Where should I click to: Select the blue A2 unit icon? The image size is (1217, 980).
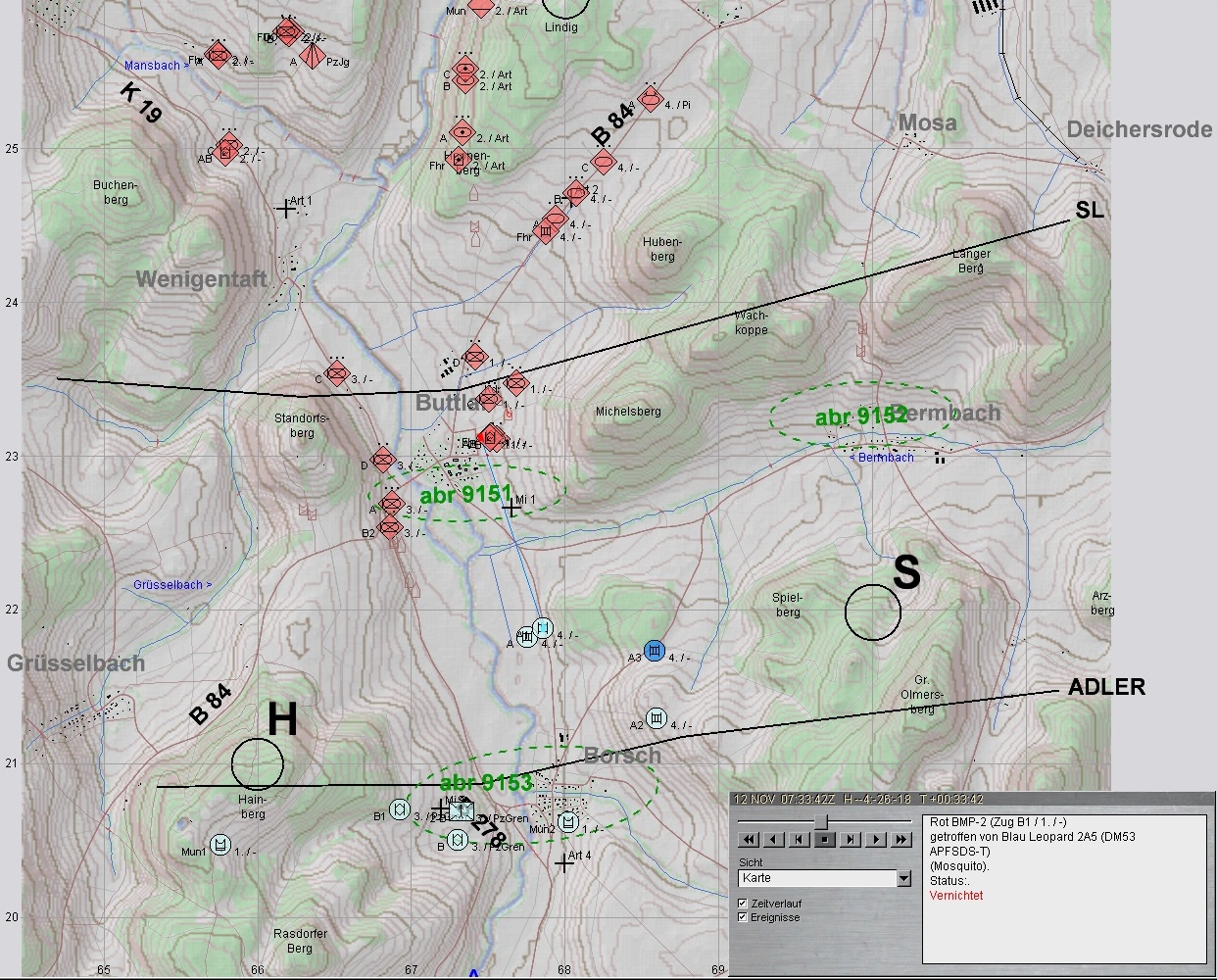click(x=657, y=719)
